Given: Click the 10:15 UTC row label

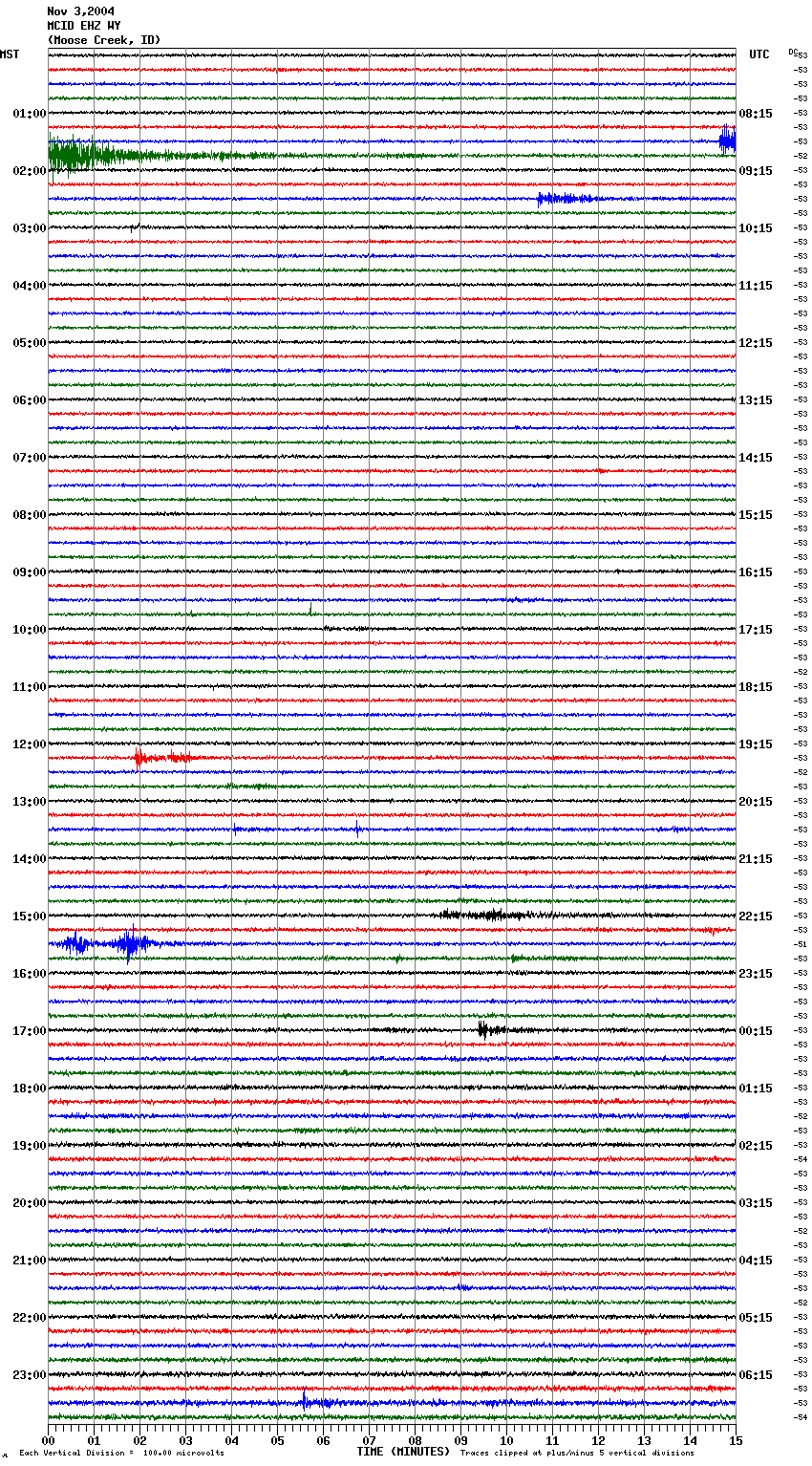Looking at the screenshot, I should [756, 228].
